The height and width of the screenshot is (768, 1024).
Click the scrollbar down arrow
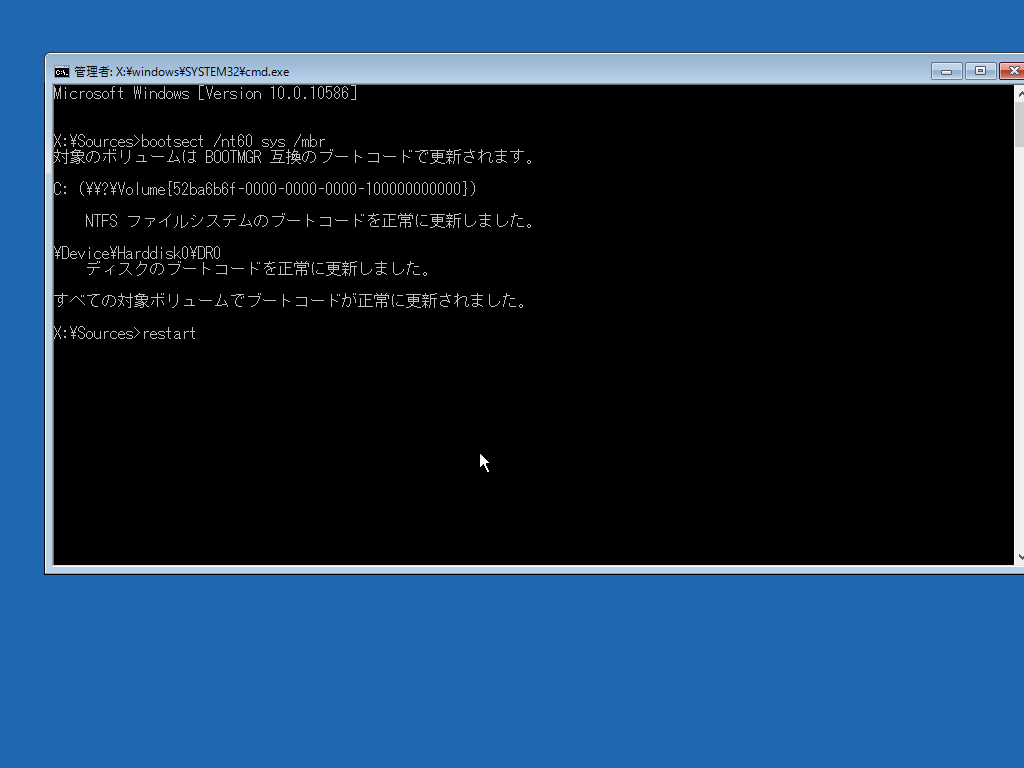point(1019,557)
